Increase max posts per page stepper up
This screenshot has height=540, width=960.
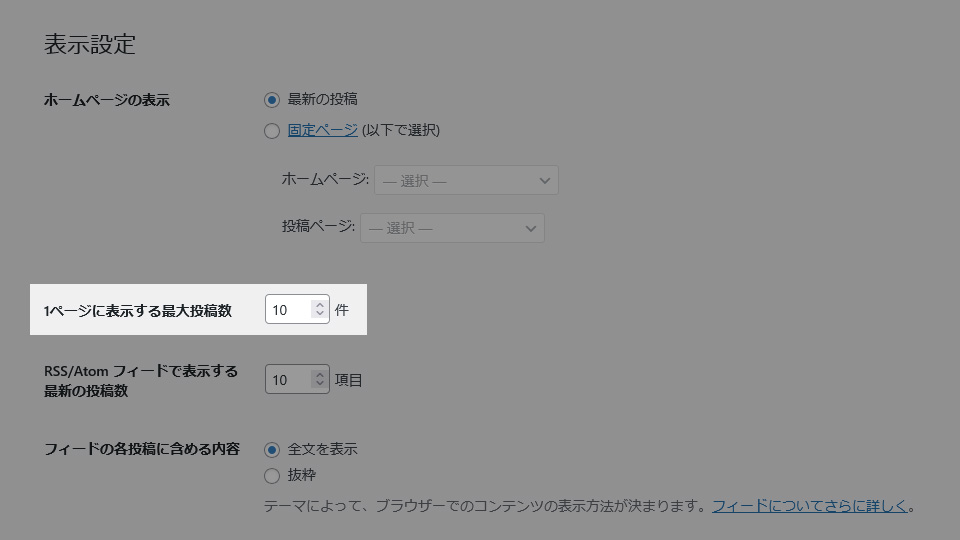point(320,304)
